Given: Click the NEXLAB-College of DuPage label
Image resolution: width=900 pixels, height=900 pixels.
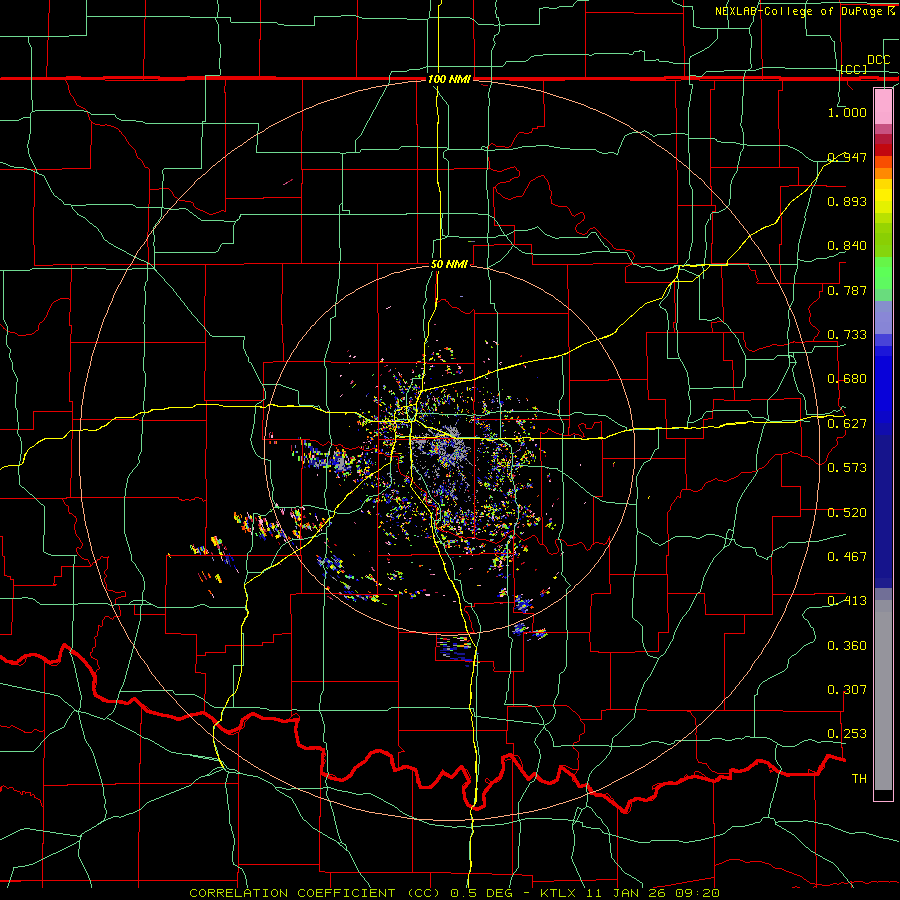Looking at the screenshot, I should pyautogui.click(x=798, y=11).
